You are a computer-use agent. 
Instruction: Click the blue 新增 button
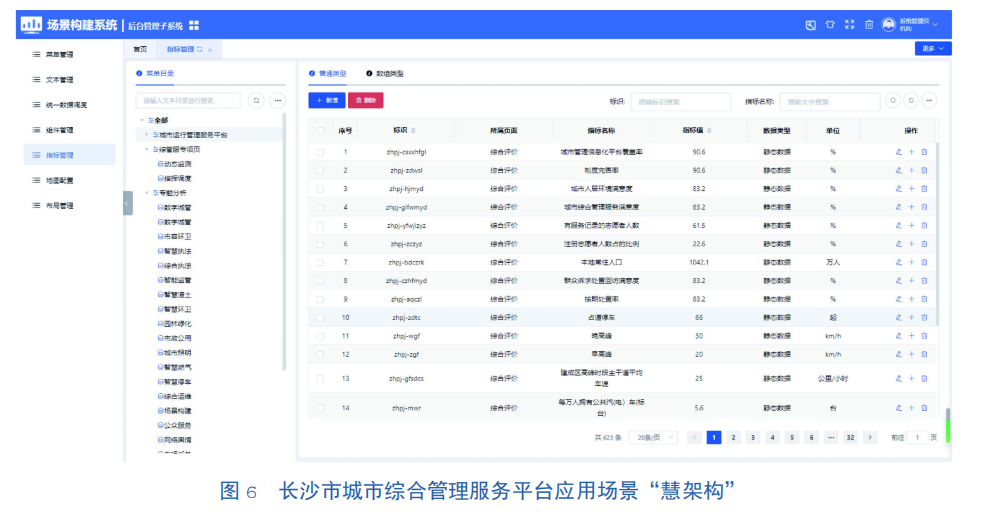(327, 100)
